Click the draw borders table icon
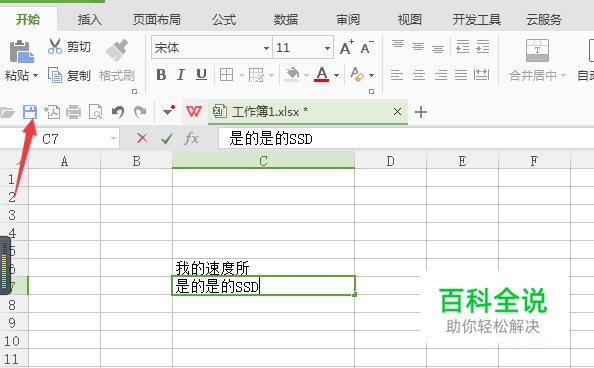The width and height of the screenshot is (594, 368). tap(256, 75)
